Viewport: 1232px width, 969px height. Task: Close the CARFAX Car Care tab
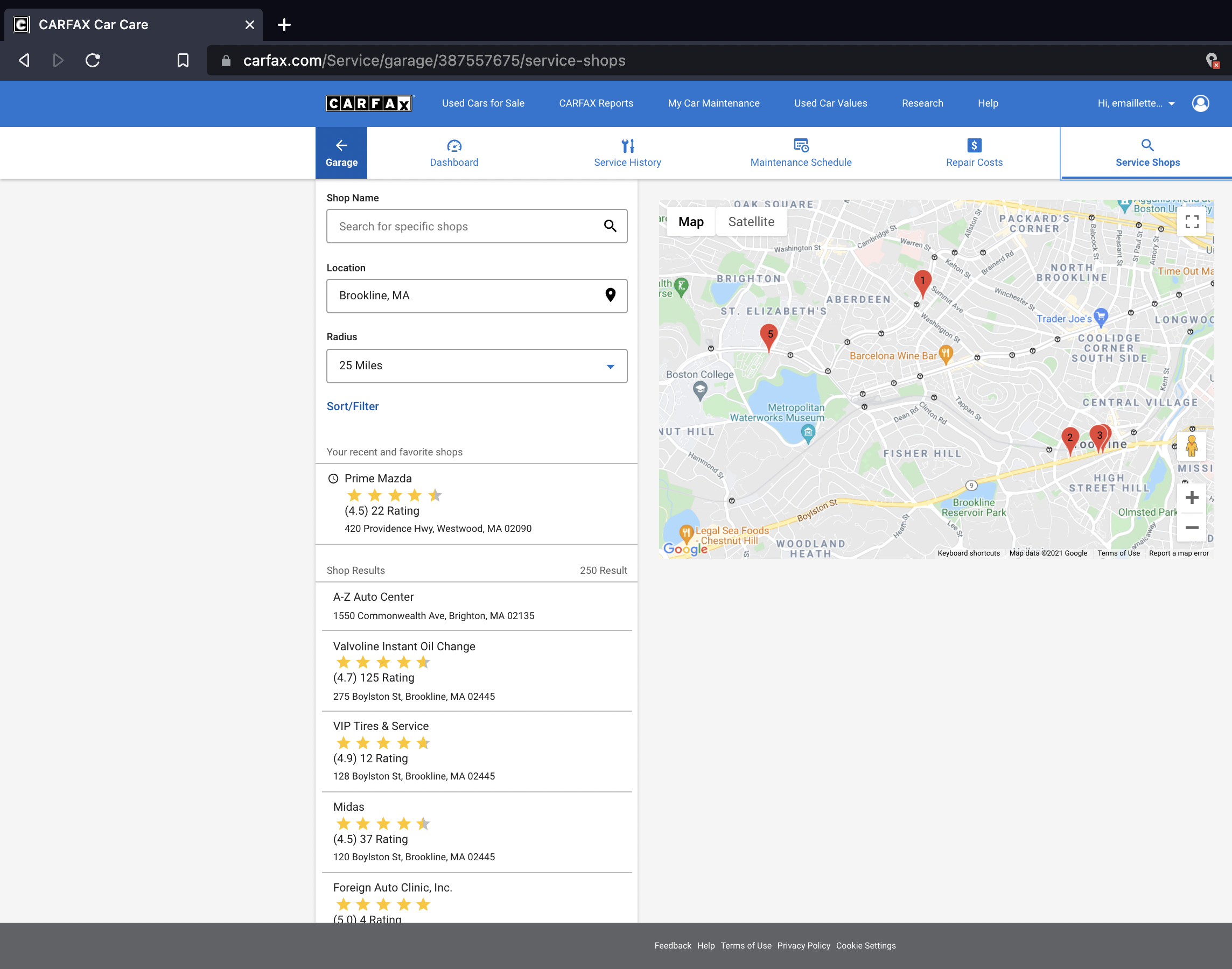click(250, 24)
